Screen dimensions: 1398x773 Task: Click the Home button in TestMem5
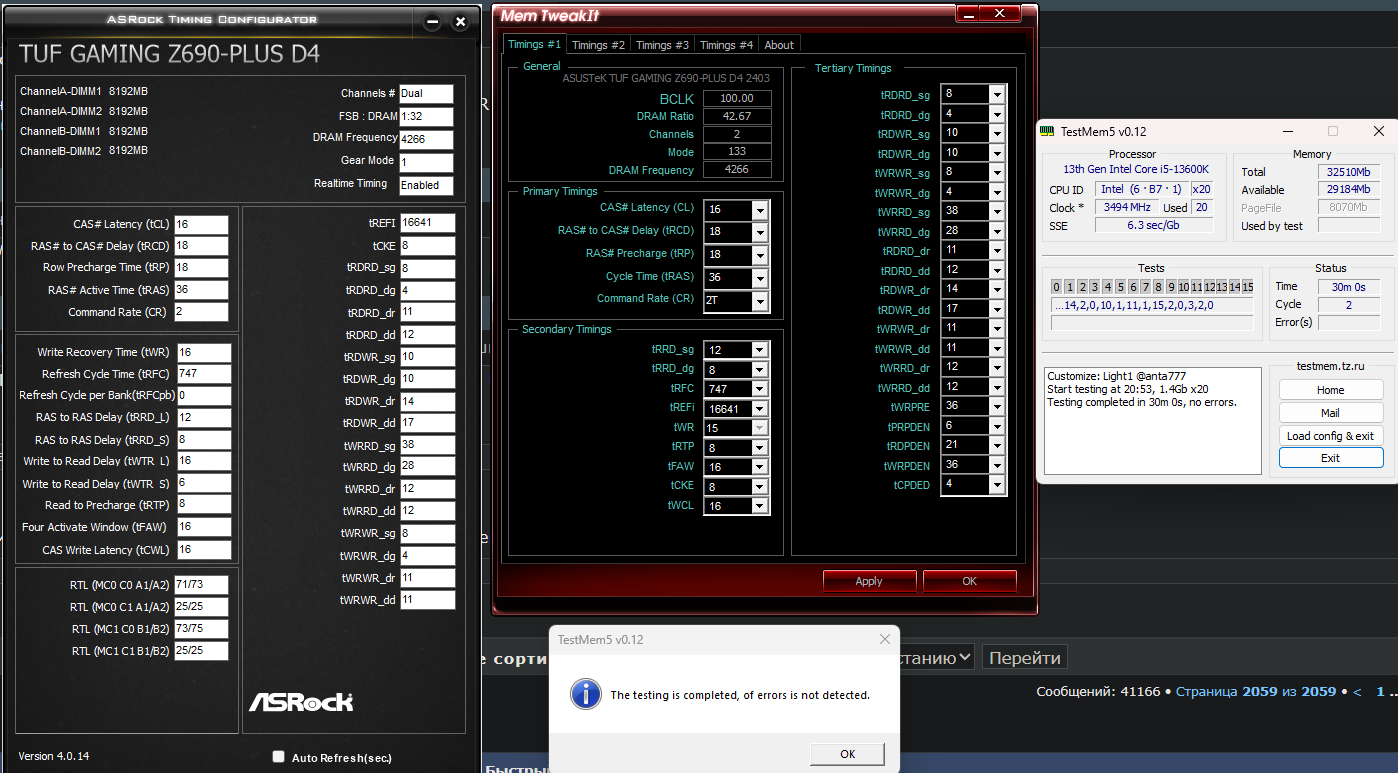click(x=1331, y=390)
